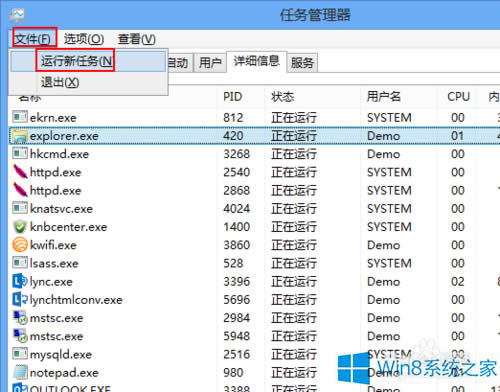500x392 pixels.
Task: Open the 文件(F) menu
Action: pyautogui.click(x=33, y=39)
